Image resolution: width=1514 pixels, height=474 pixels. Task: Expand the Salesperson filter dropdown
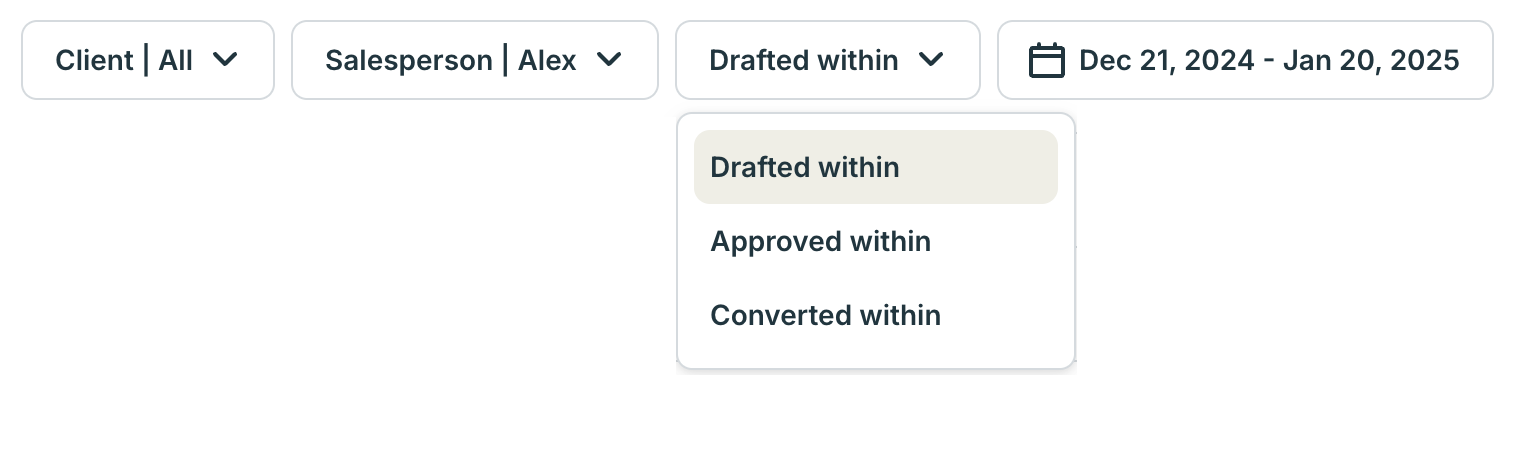(x=474, y=60)
